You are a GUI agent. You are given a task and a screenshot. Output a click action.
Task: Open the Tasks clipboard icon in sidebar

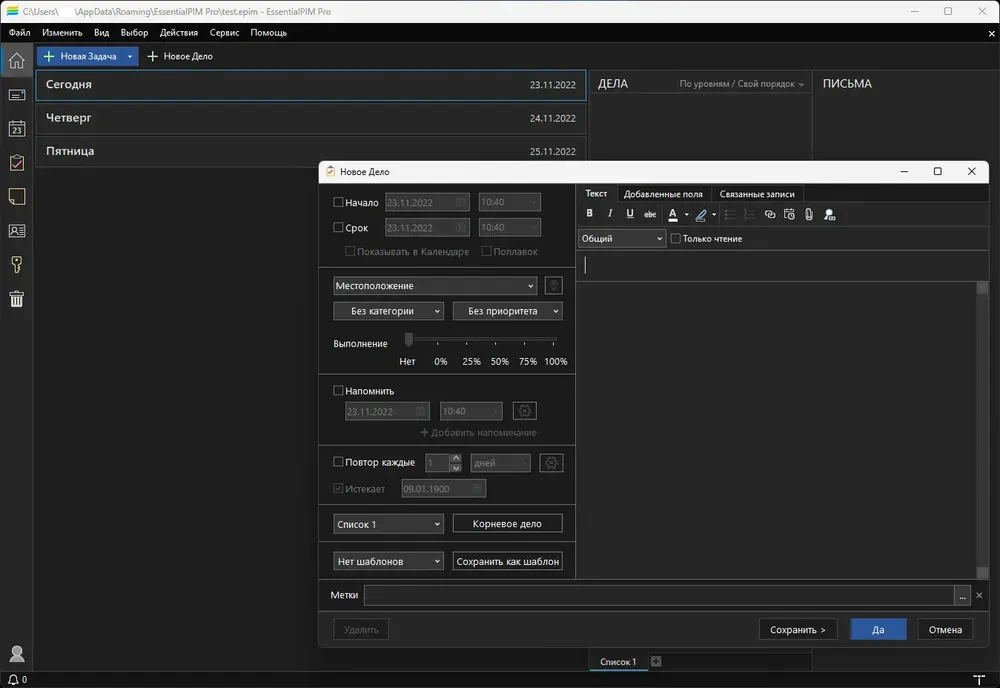pos(17,163)
